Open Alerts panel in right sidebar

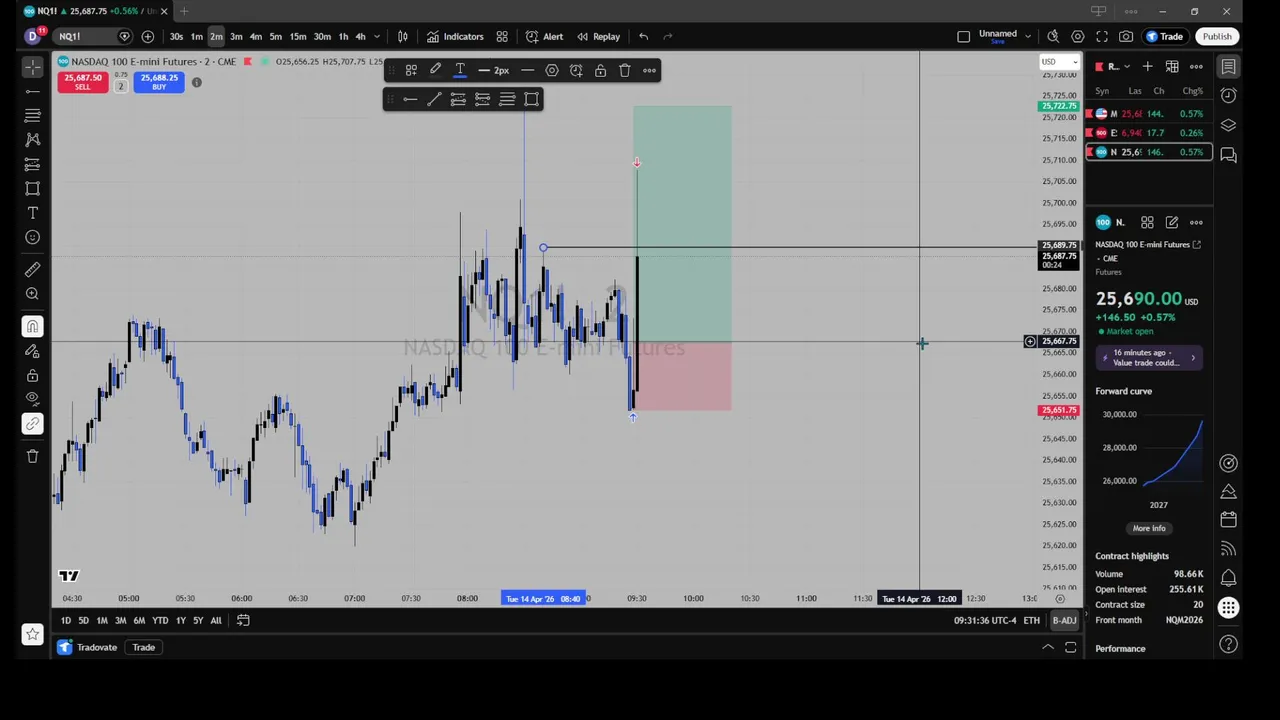click(1228, 96)
